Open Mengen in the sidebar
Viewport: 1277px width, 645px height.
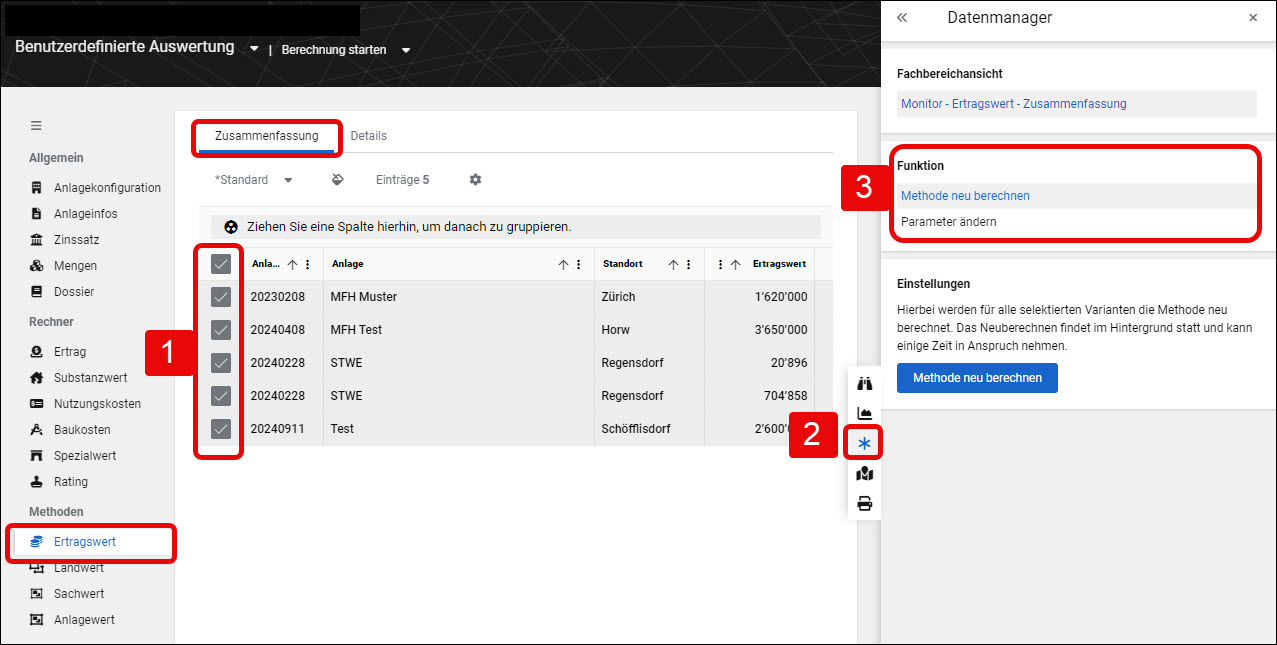click(63, 266)
